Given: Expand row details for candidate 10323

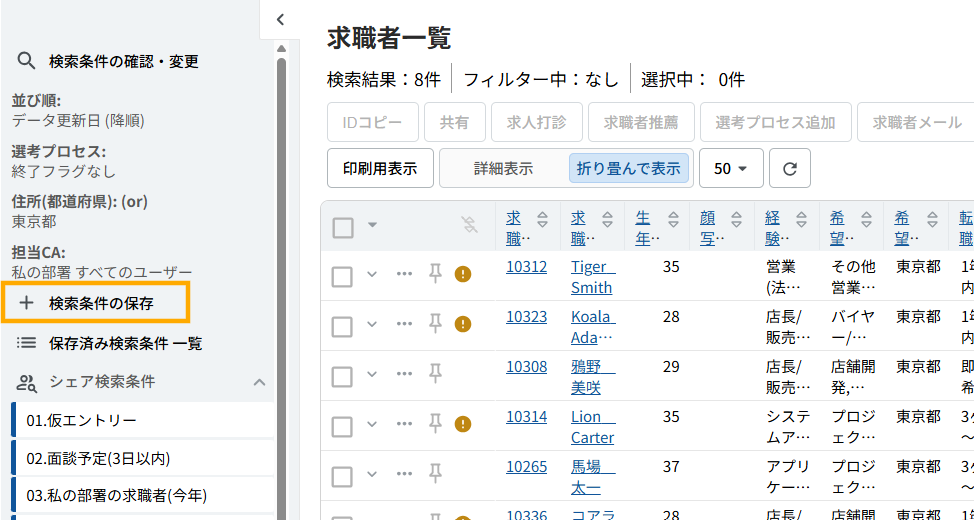Looking at the screenshot, I should tap(373, 324).
